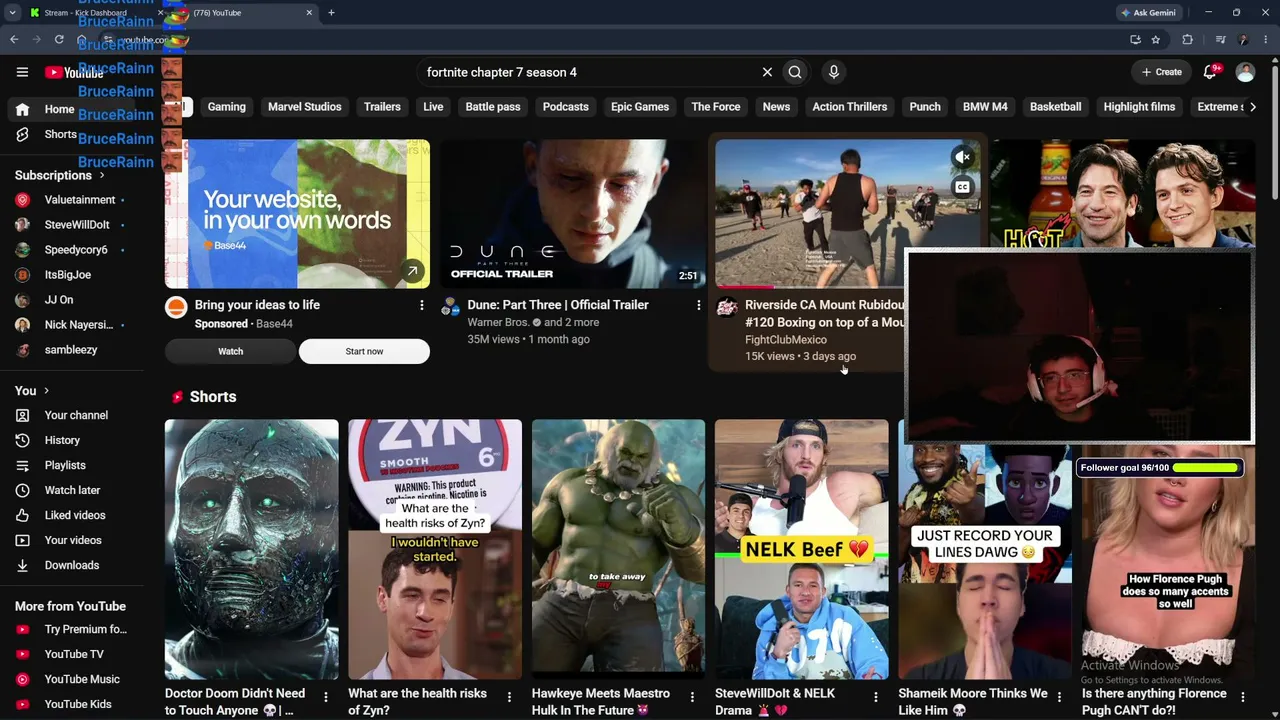1280x720 pixels.
Task: Open more options for Hawkeye Meets Maestro short
Action: point(692,697)
